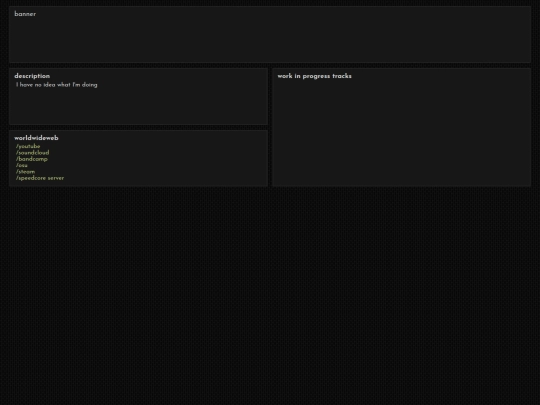Open the /youtube link

[x=28, y=146]
